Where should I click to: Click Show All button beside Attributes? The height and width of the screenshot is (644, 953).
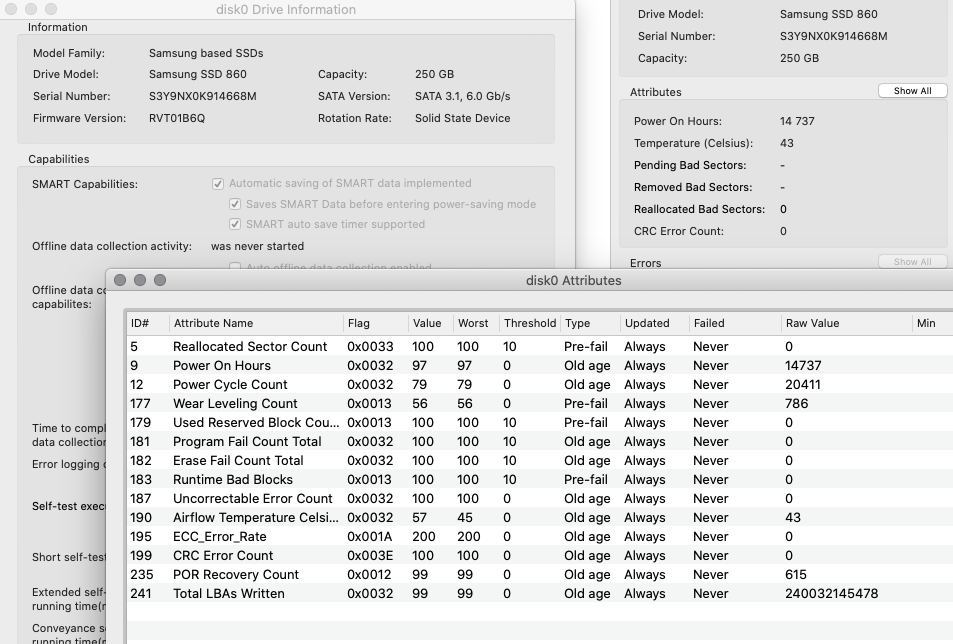912,91
